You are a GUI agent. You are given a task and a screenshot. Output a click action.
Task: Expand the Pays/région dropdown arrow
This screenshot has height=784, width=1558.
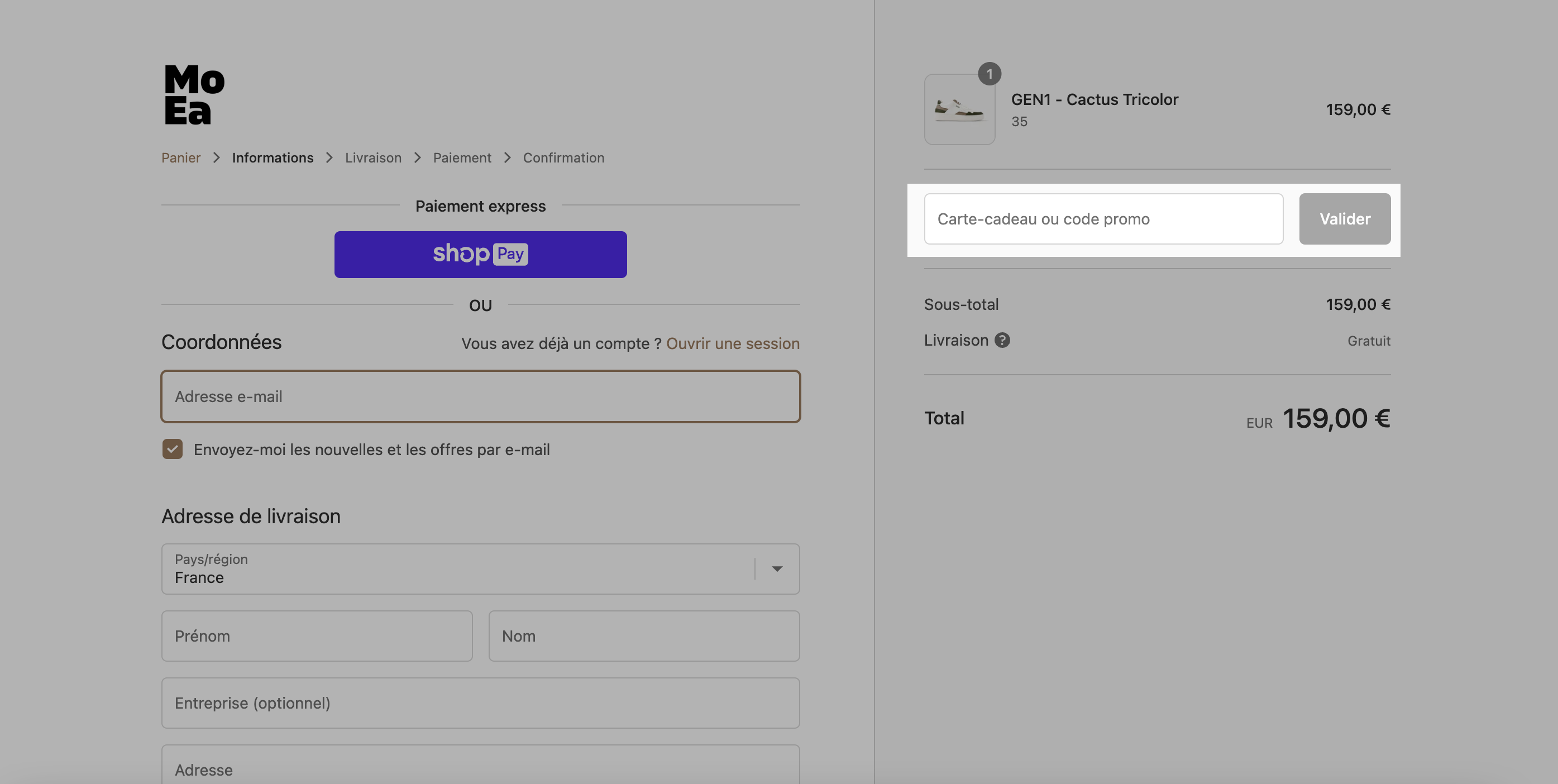click(777, 568)
